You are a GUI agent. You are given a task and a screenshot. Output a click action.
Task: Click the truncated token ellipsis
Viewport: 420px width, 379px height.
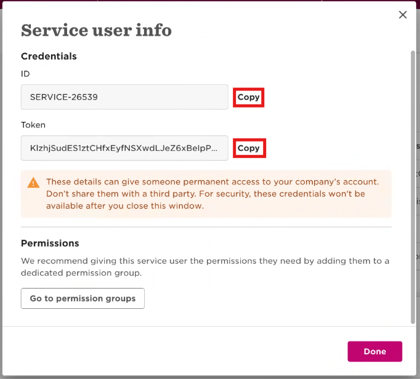pyautogui.click(x=214, y=148)
